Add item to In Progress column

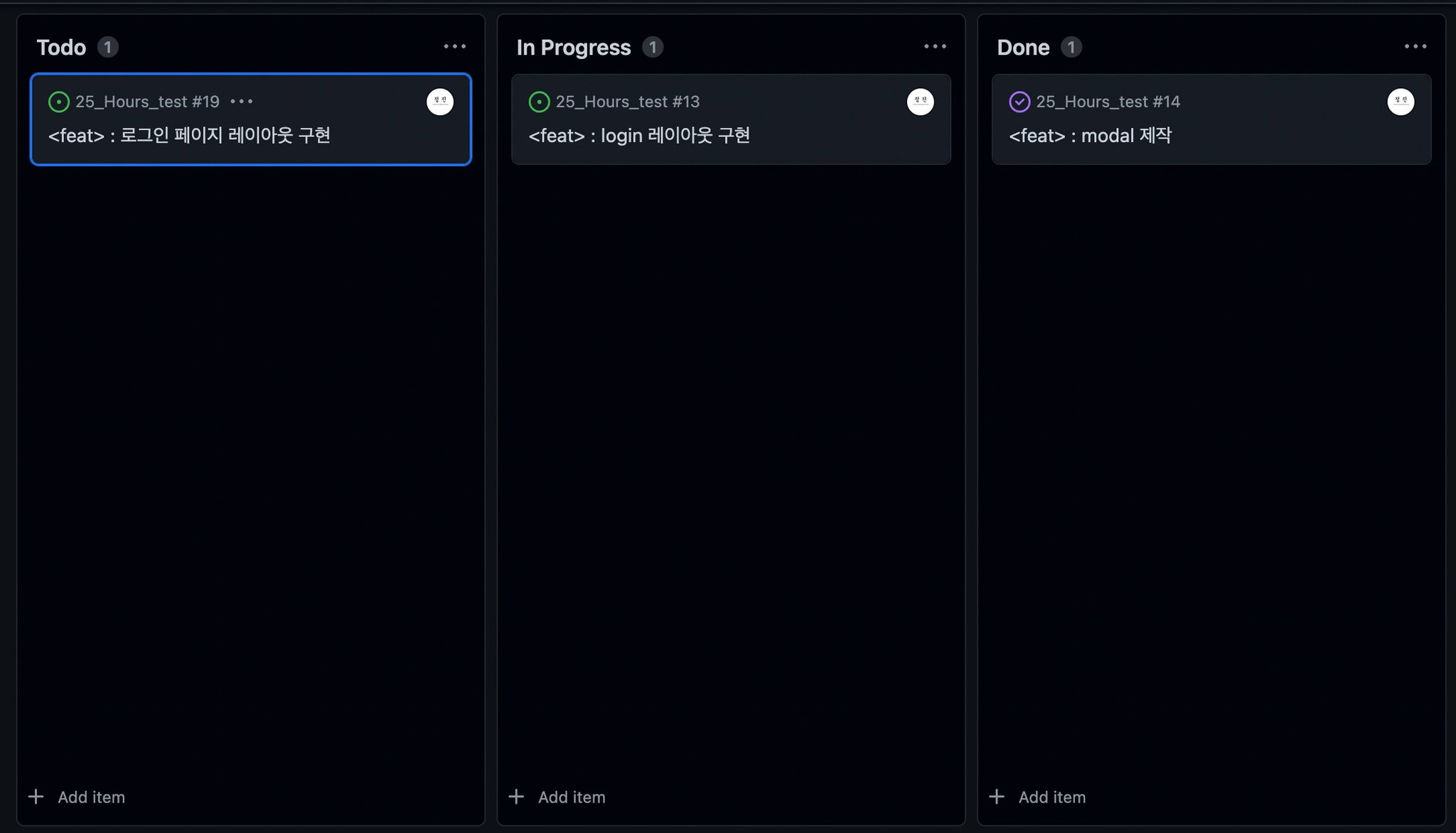pos(571,797)
